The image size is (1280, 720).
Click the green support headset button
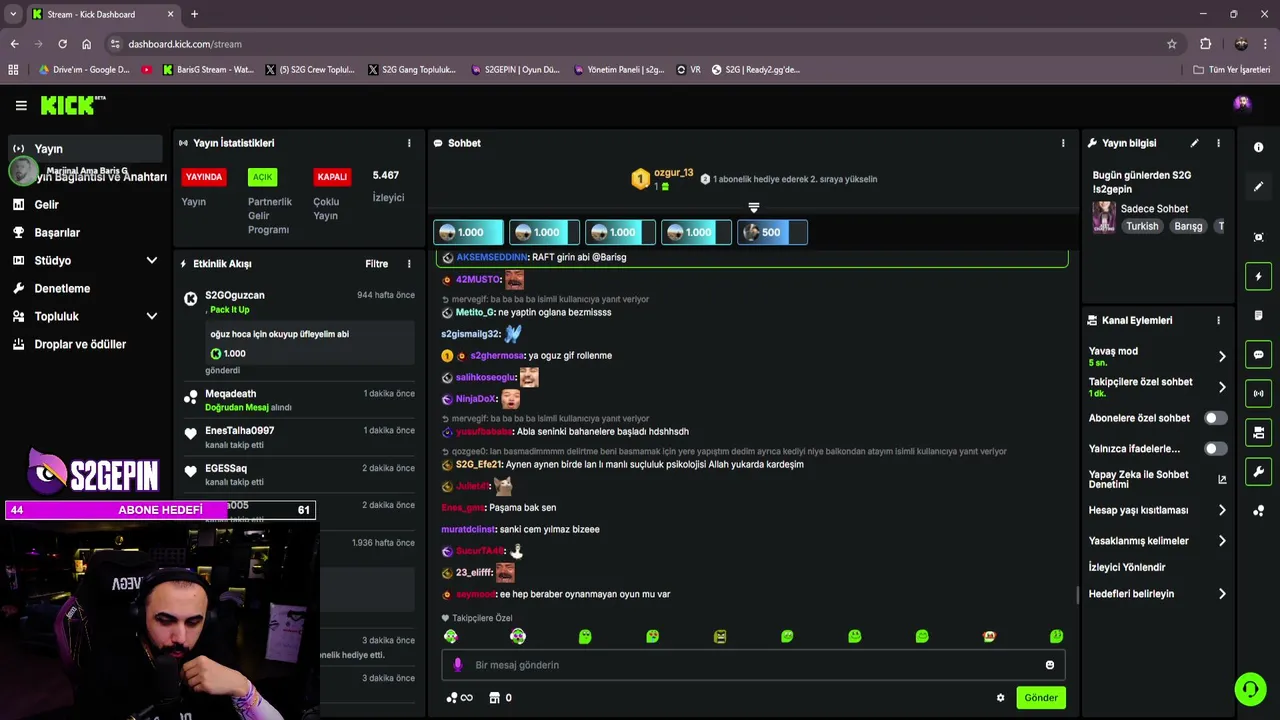click(x=1249, y=689)
